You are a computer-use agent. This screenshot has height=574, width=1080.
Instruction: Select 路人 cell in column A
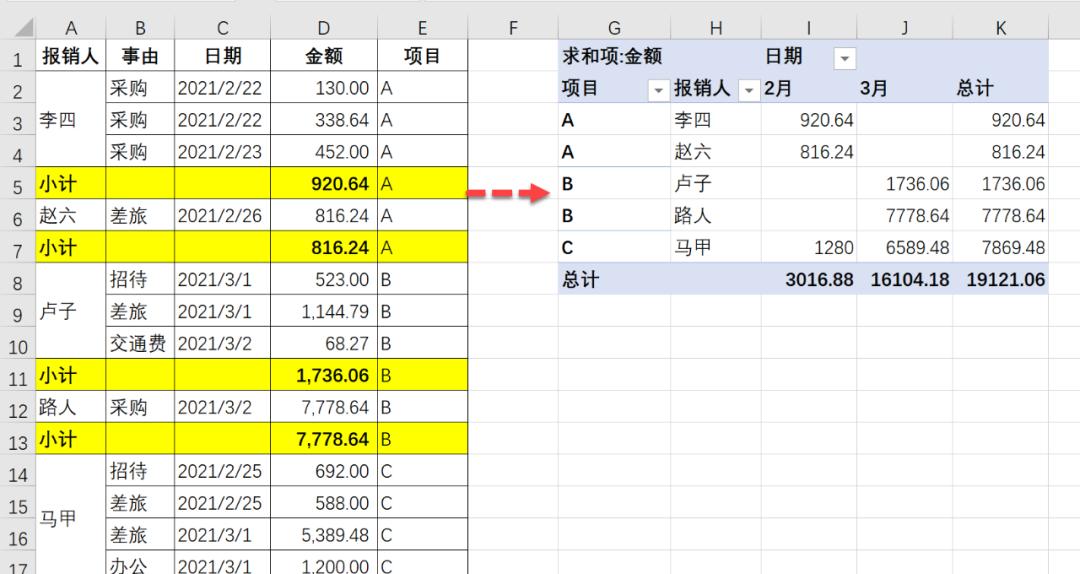click(71, 407)
